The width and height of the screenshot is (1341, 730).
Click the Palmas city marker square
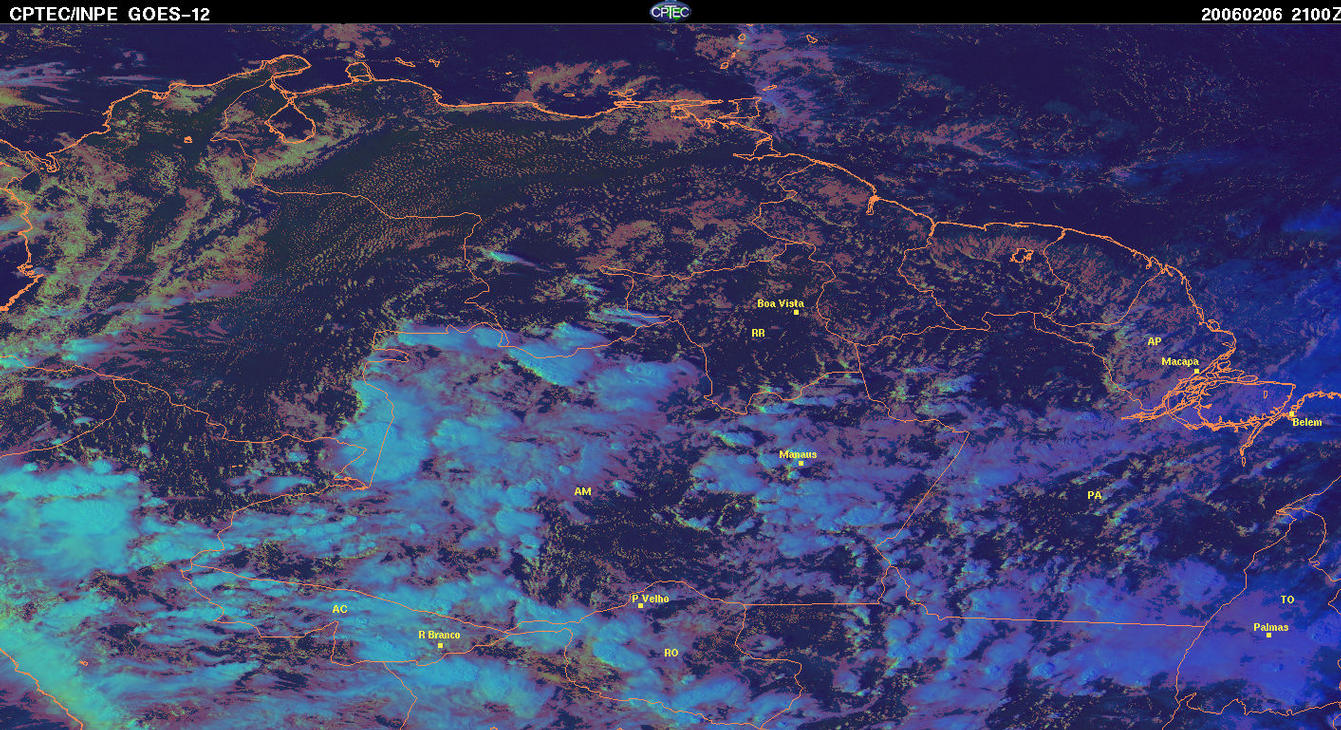coord(1268,635)
